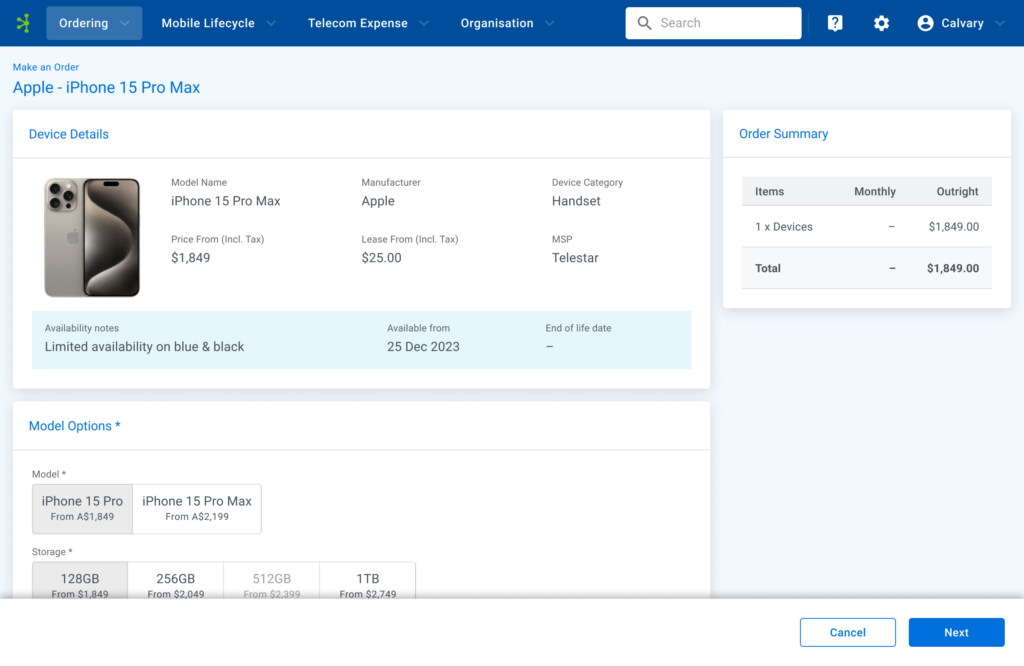Click the search magnifier icon
The height and width of the screenshot is (666, 1024).
click(645, 23)
